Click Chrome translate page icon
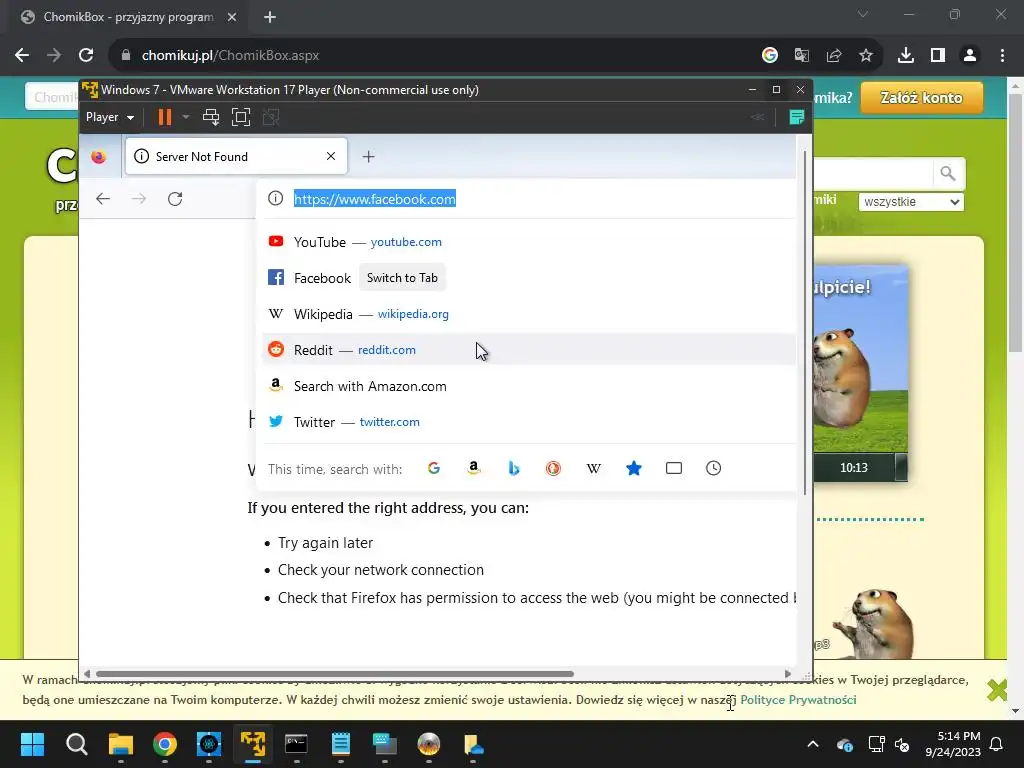 [x=802, y=56]
